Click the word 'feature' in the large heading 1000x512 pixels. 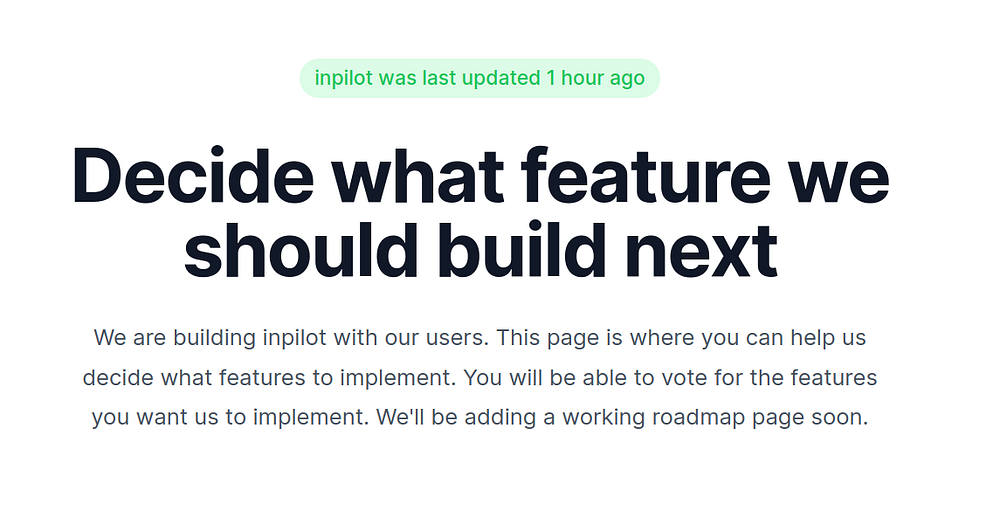(645, 175)
